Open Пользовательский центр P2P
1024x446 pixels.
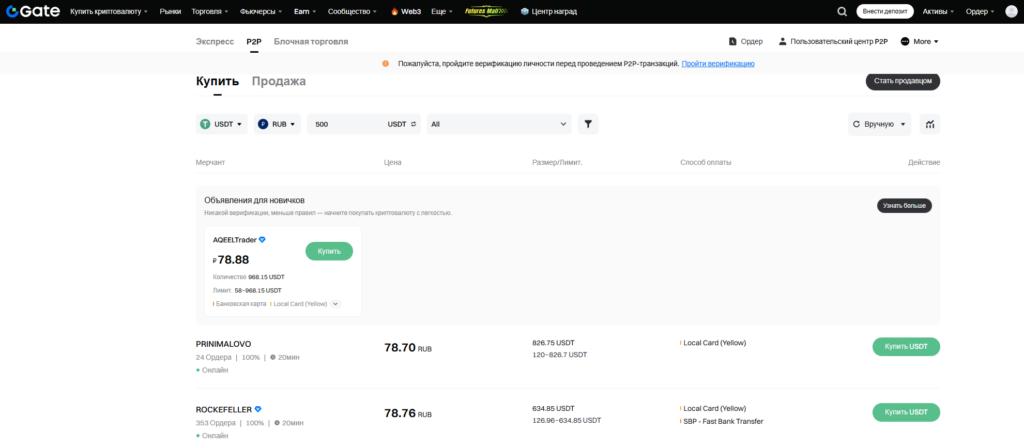832,41
